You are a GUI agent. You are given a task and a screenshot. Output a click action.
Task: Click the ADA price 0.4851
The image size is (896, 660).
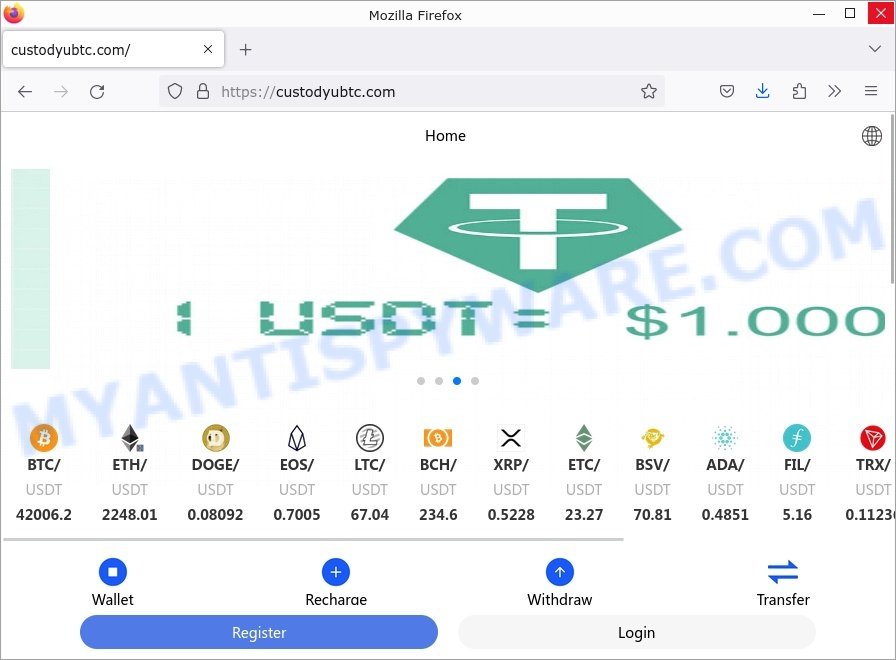[725, 515]
